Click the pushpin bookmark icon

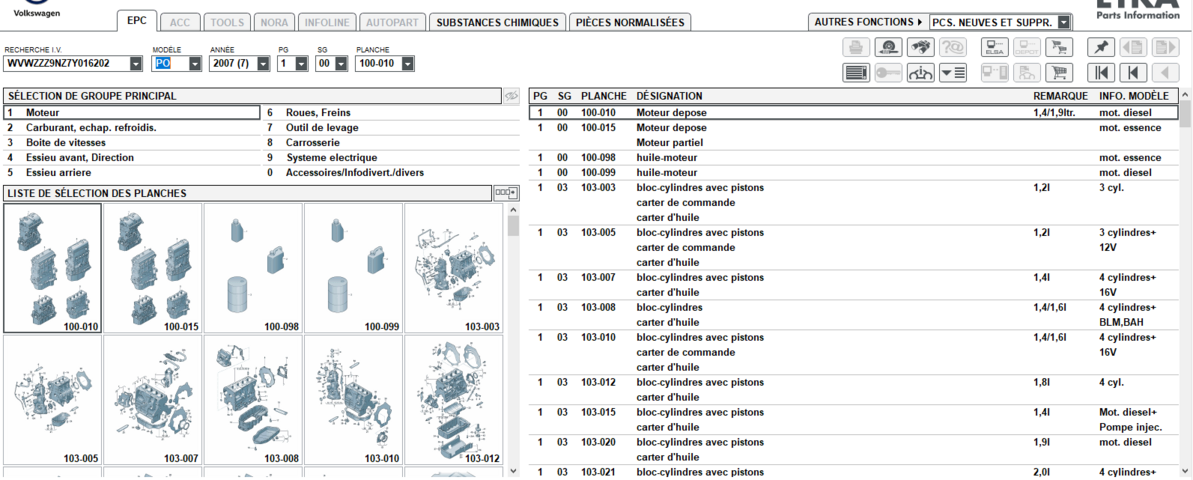coord(1101,47)
